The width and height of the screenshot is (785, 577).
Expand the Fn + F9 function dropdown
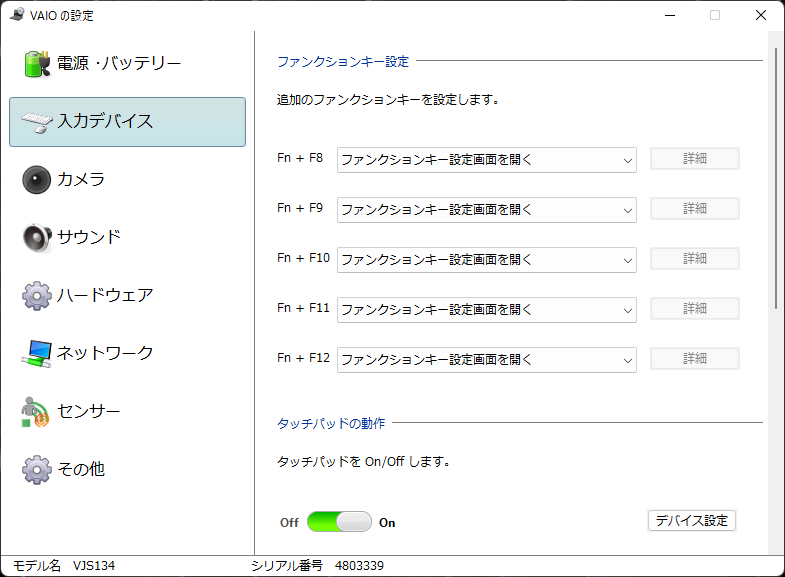pos(487,210)
